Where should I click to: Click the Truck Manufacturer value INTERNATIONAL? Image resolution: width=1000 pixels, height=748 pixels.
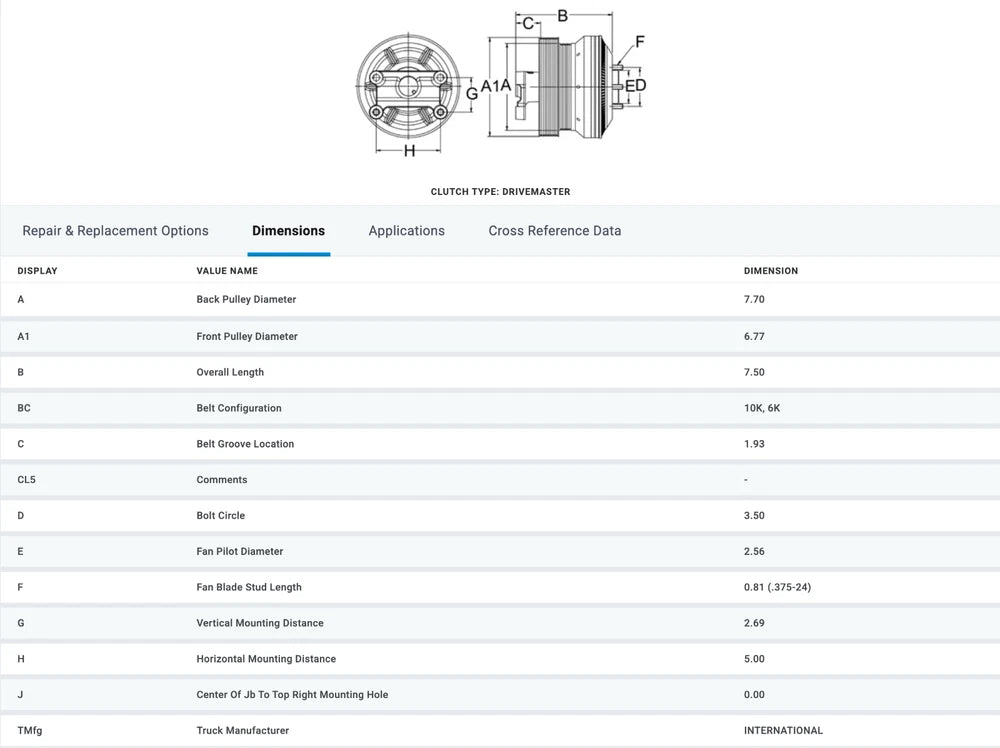pos(783,731)
